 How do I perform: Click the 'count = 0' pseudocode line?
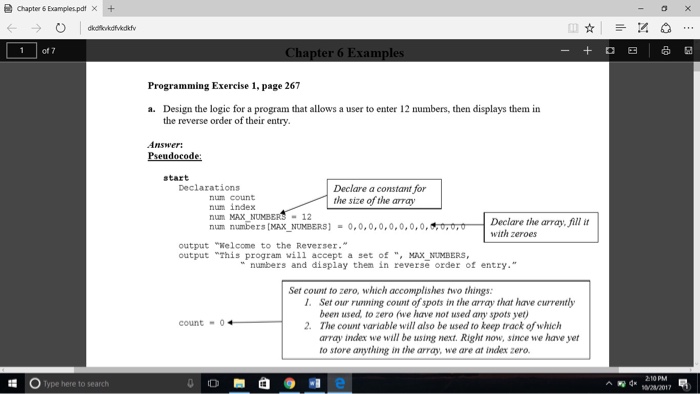pos(201,323)
